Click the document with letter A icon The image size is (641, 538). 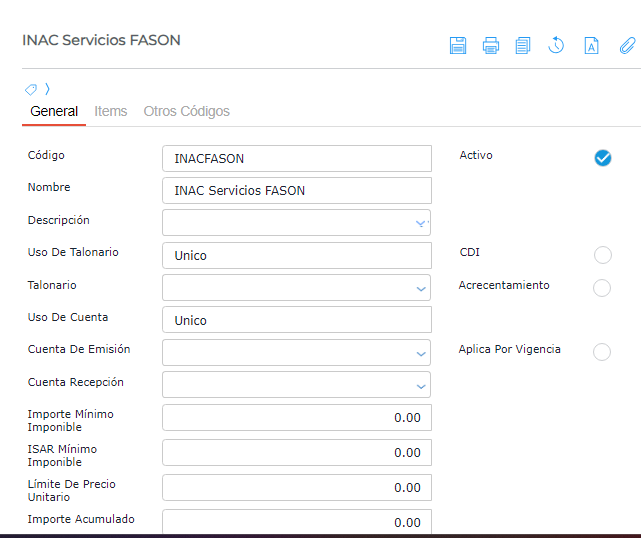(x=591, y=45)
